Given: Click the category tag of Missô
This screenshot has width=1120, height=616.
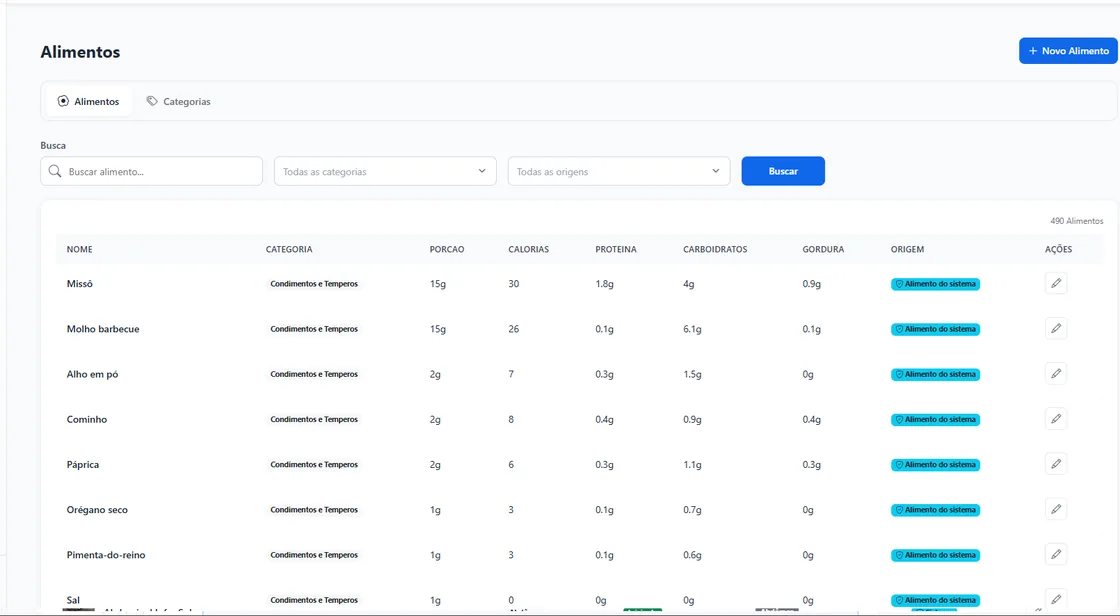Looking at the screenshot, I should tap(314, 284).
